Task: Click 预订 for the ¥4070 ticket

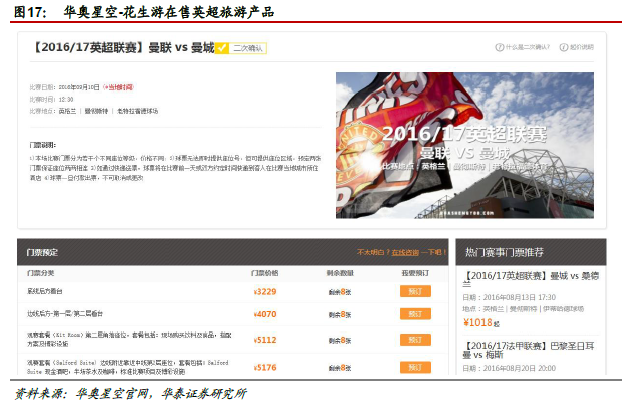Action: click(415, 314)
